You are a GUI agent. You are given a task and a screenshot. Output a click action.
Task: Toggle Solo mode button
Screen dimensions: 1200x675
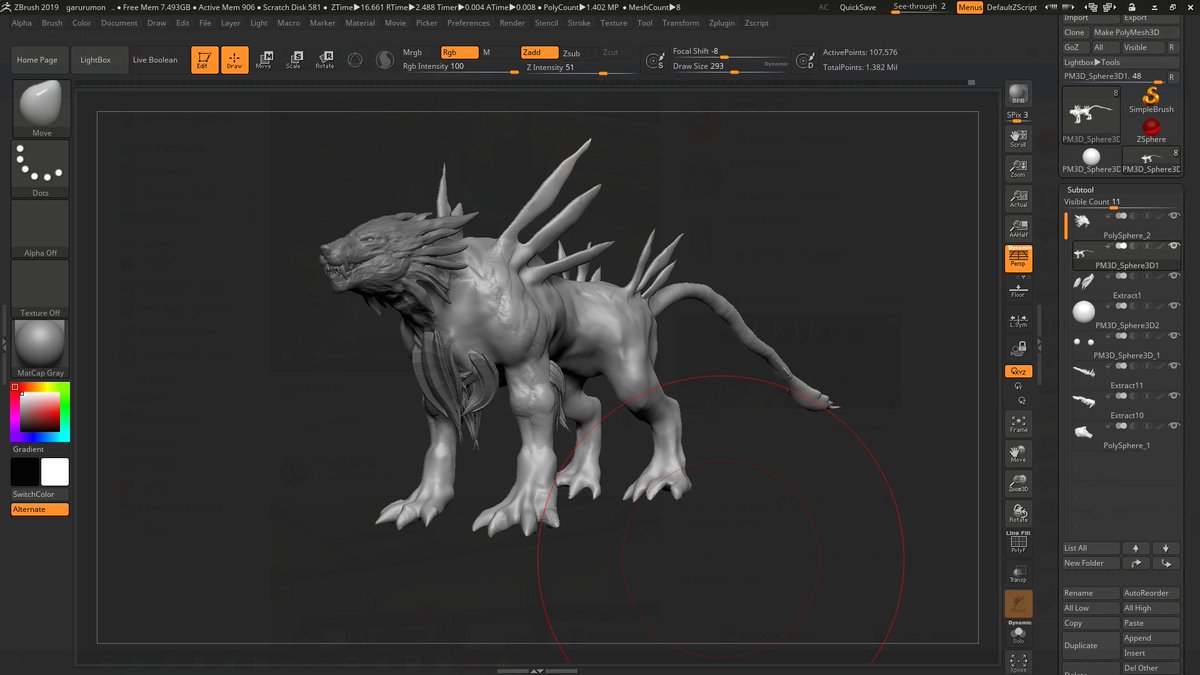point(1018,634)
